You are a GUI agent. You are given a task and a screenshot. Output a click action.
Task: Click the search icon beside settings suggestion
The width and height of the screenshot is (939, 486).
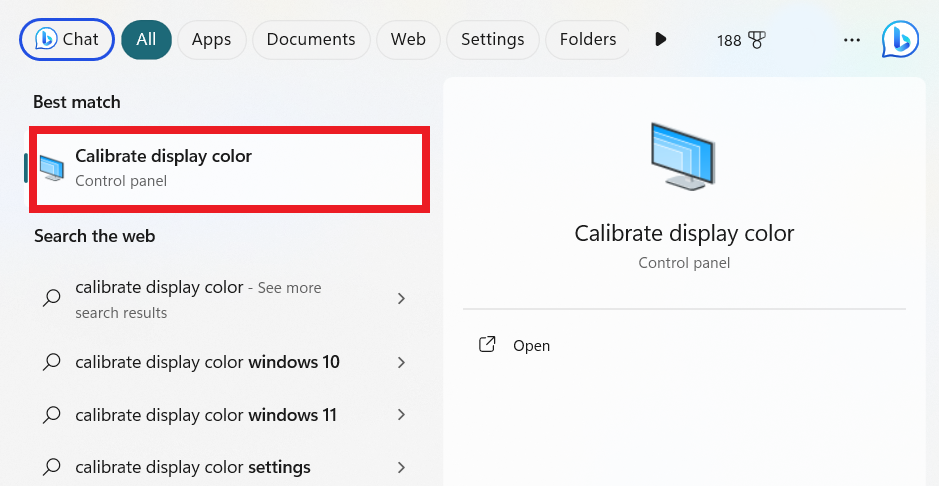(x=52, y=467)
